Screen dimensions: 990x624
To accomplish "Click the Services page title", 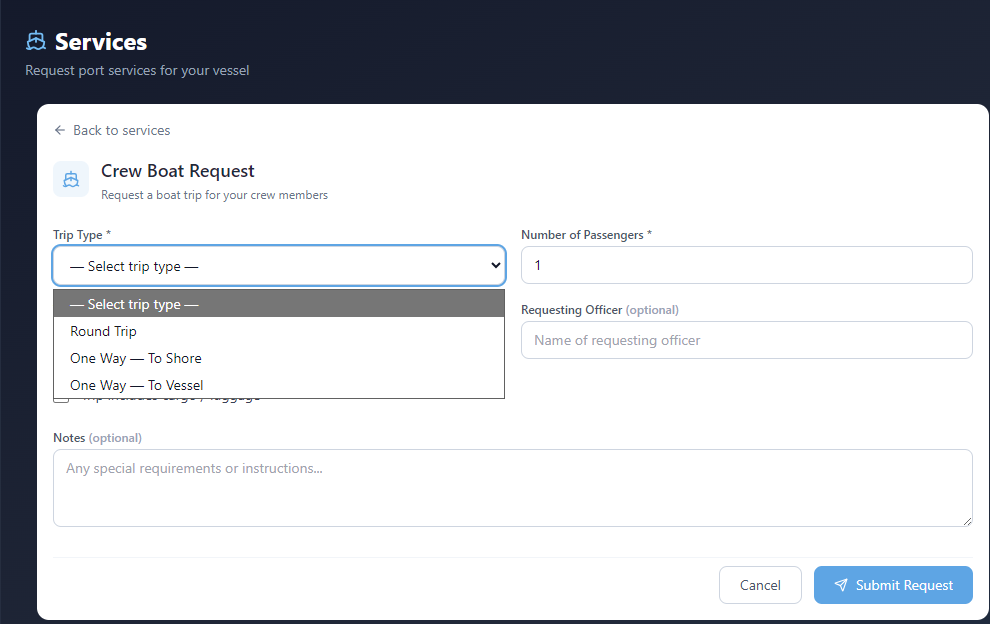I will pyautogui.click(x=101, y=42).
